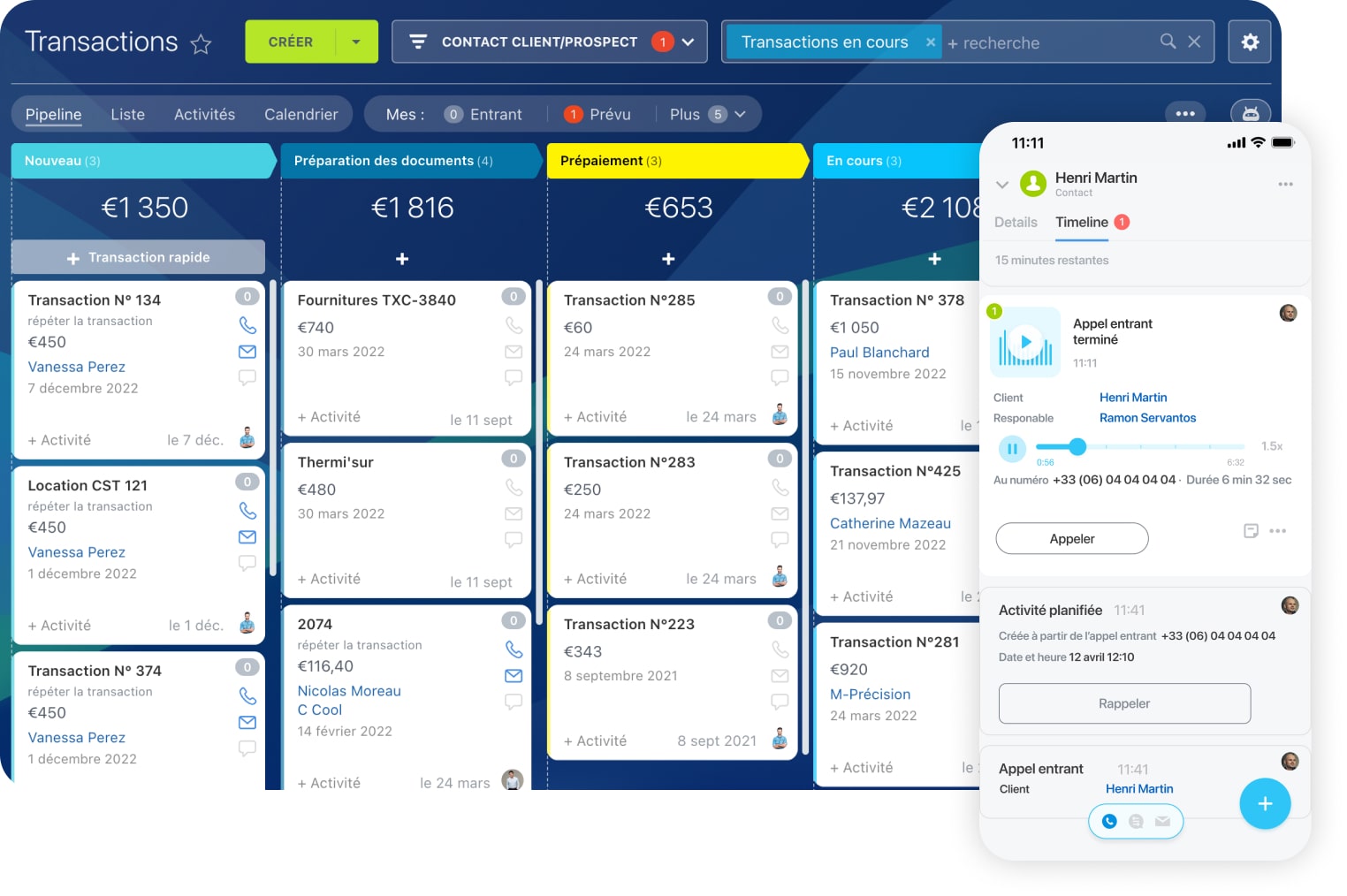
Task: Click the audio playback progress slider handle
Action: pyautogui.click(x=1077, y=447)
